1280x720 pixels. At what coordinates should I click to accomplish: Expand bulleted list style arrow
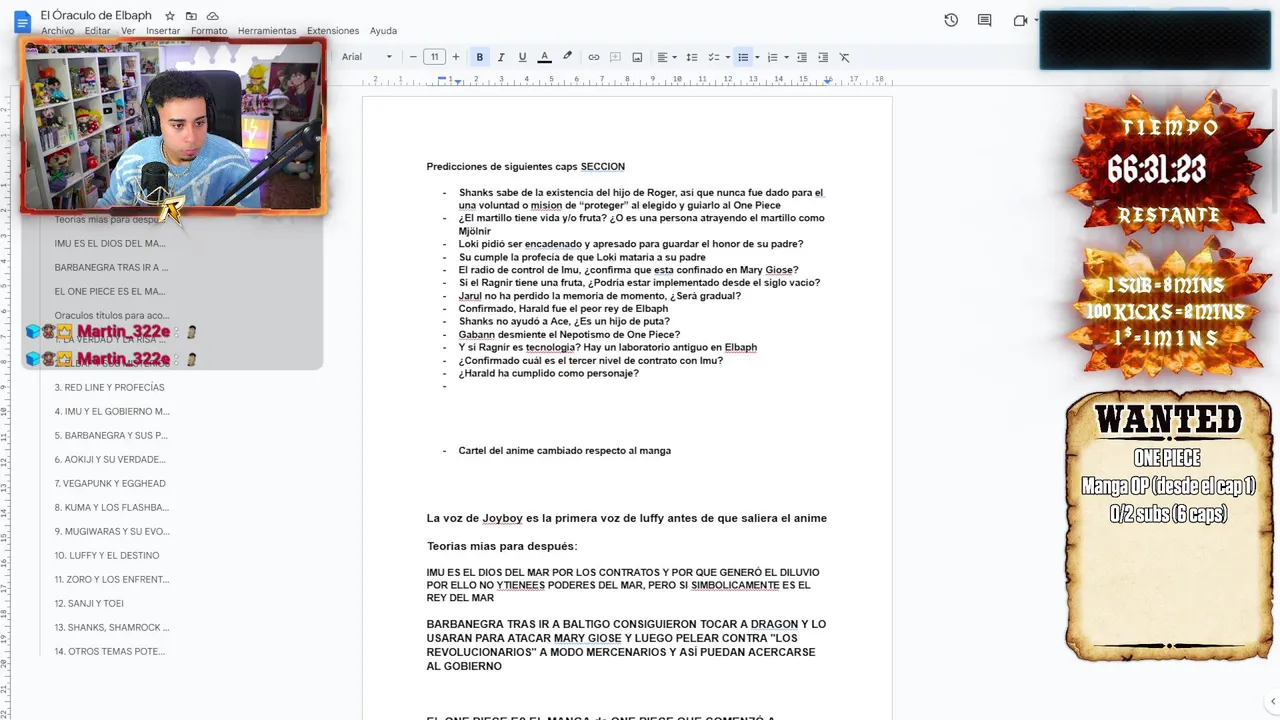point(757,57)
